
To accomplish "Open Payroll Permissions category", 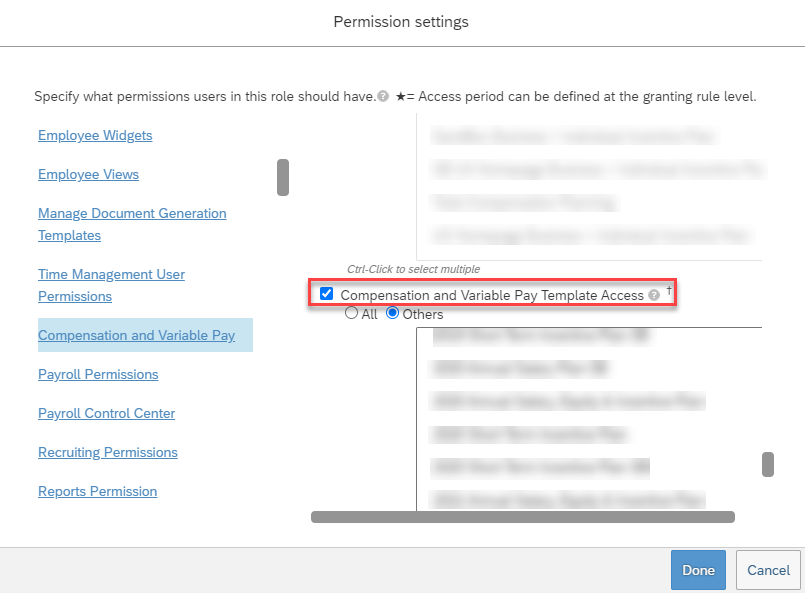I will pos(98,374).
